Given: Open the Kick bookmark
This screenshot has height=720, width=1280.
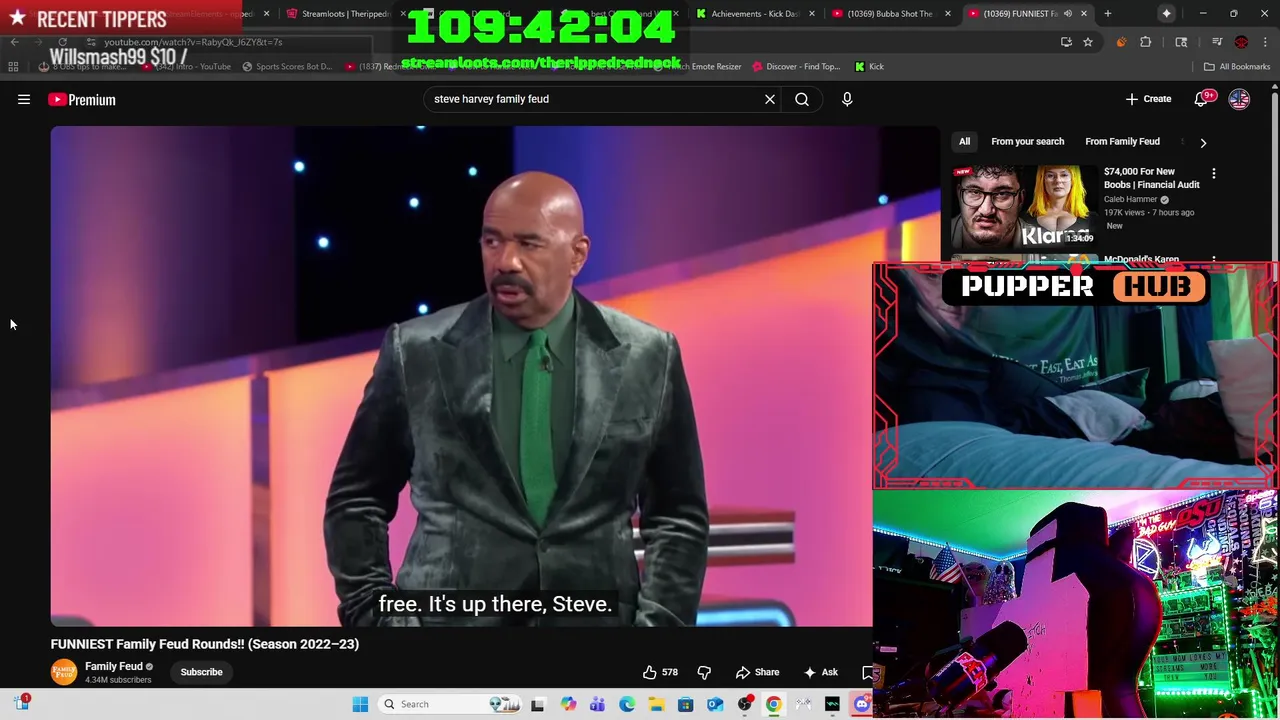Looking at the screenshot, I should 869,66.
